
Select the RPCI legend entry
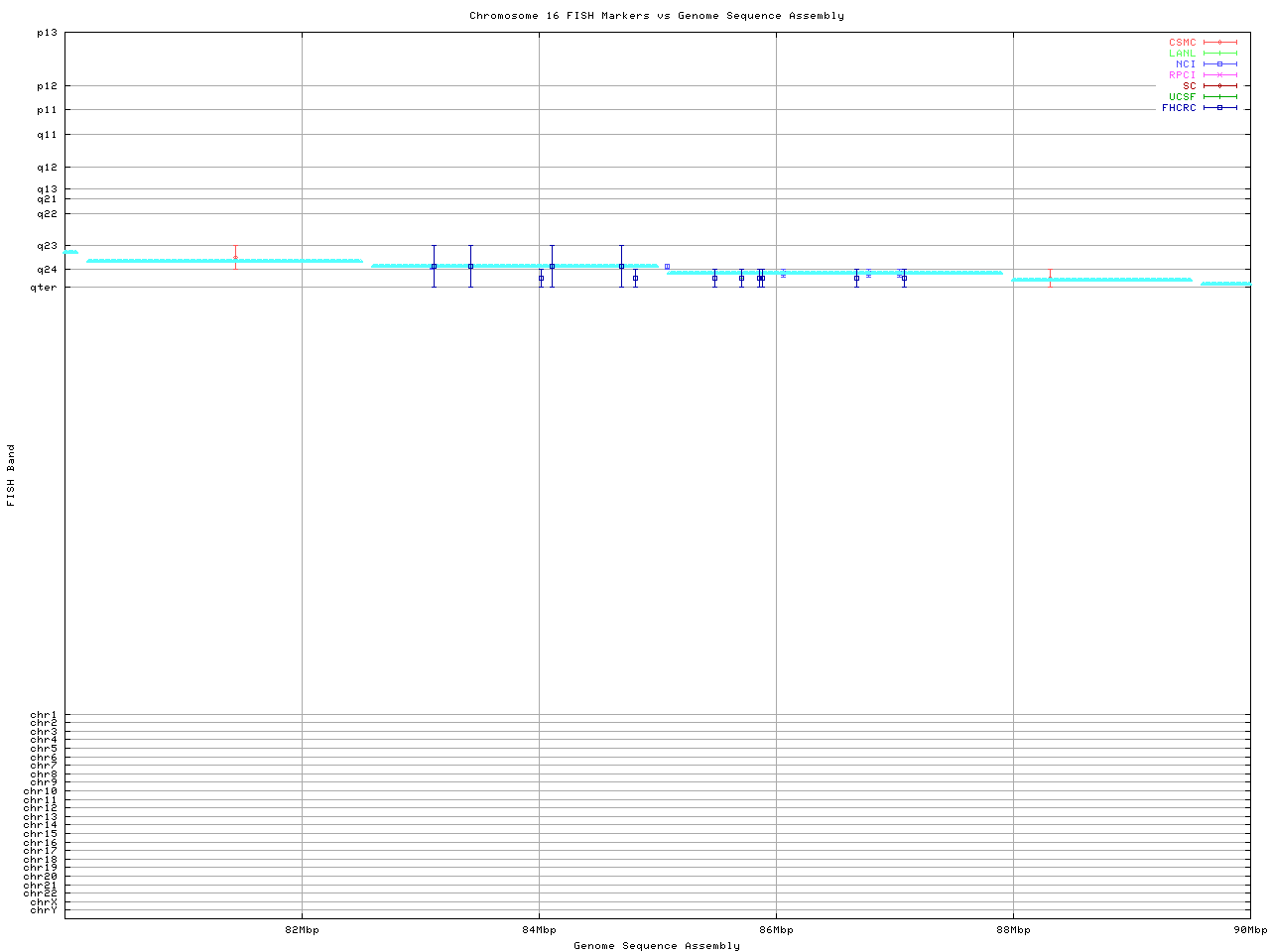coord(1203,74)
